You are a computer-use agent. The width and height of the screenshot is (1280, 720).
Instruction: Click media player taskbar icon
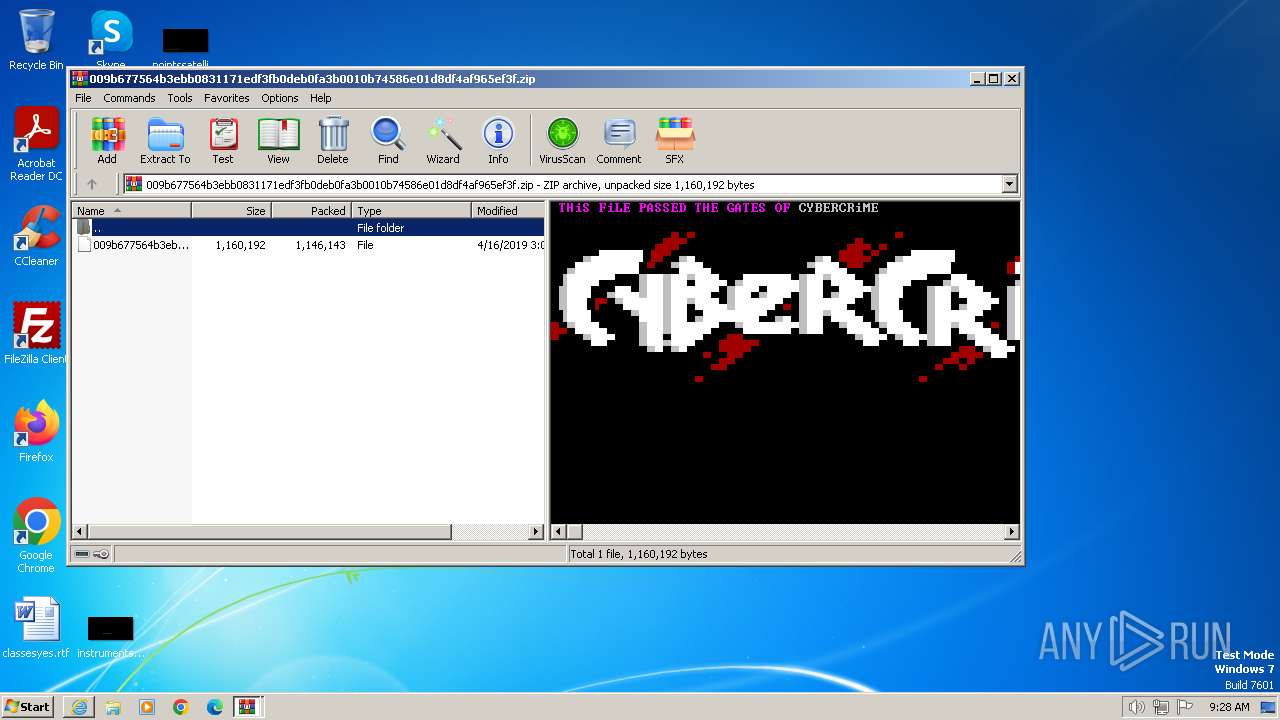147,707
